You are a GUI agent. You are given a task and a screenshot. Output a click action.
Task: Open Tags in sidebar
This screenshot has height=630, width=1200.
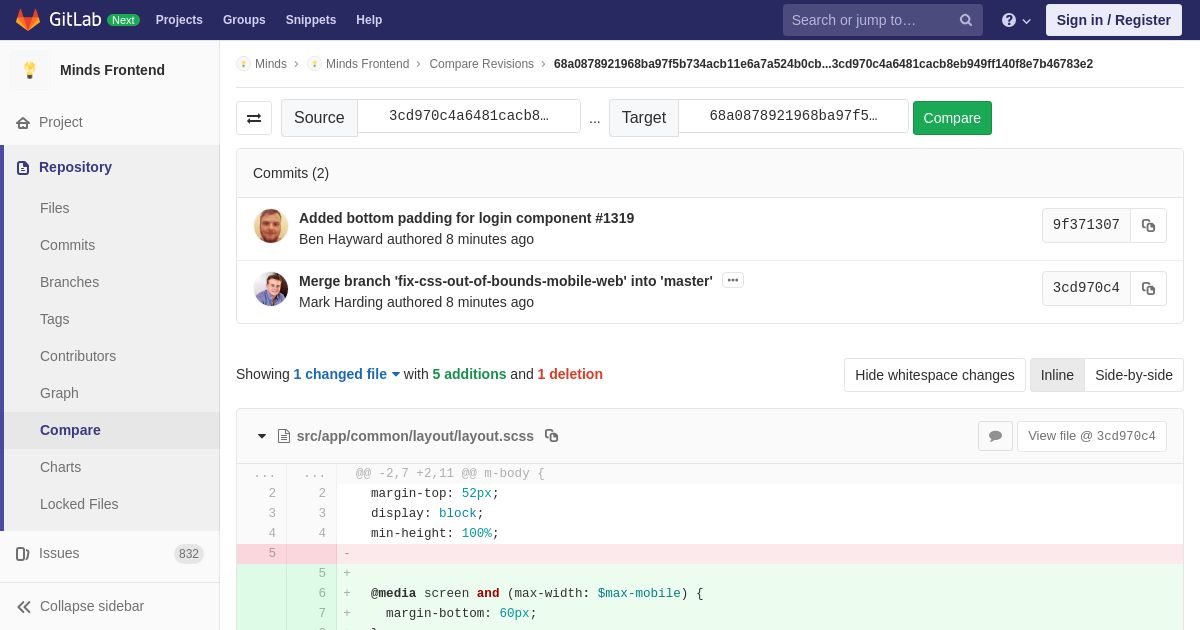click(x=55, y=319)
